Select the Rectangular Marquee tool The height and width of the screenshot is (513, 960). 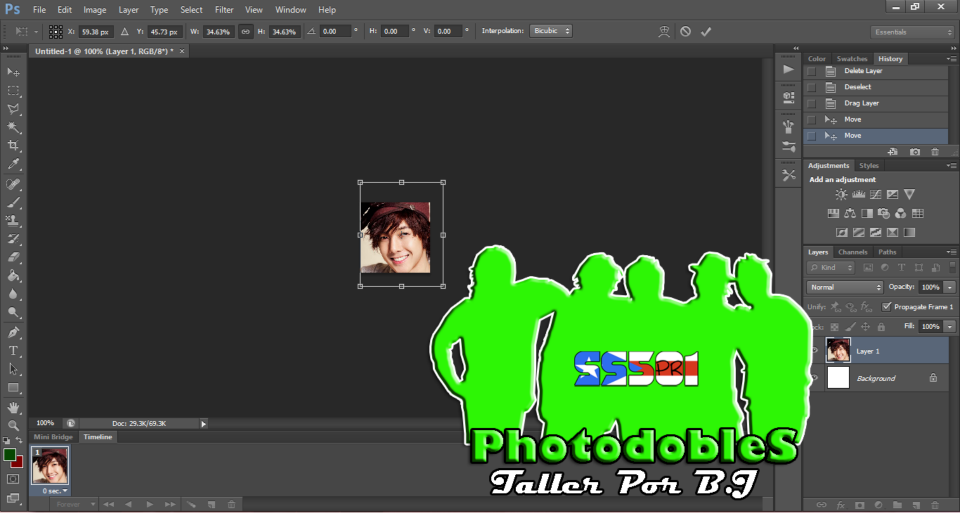13,91
